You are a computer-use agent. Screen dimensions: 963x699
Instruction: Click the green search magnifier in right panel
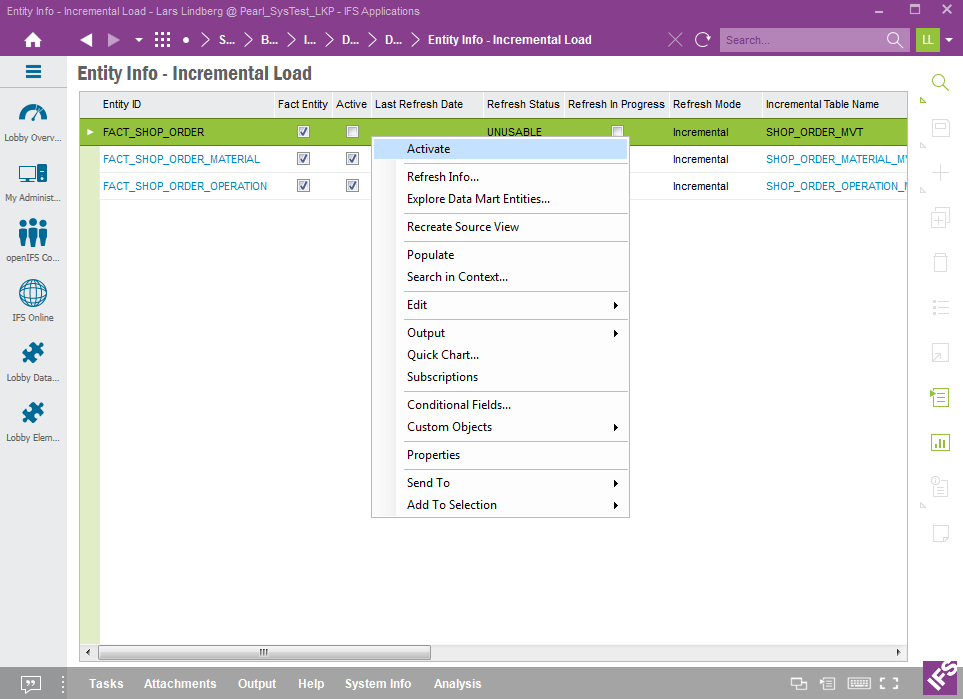coord(939,82)
